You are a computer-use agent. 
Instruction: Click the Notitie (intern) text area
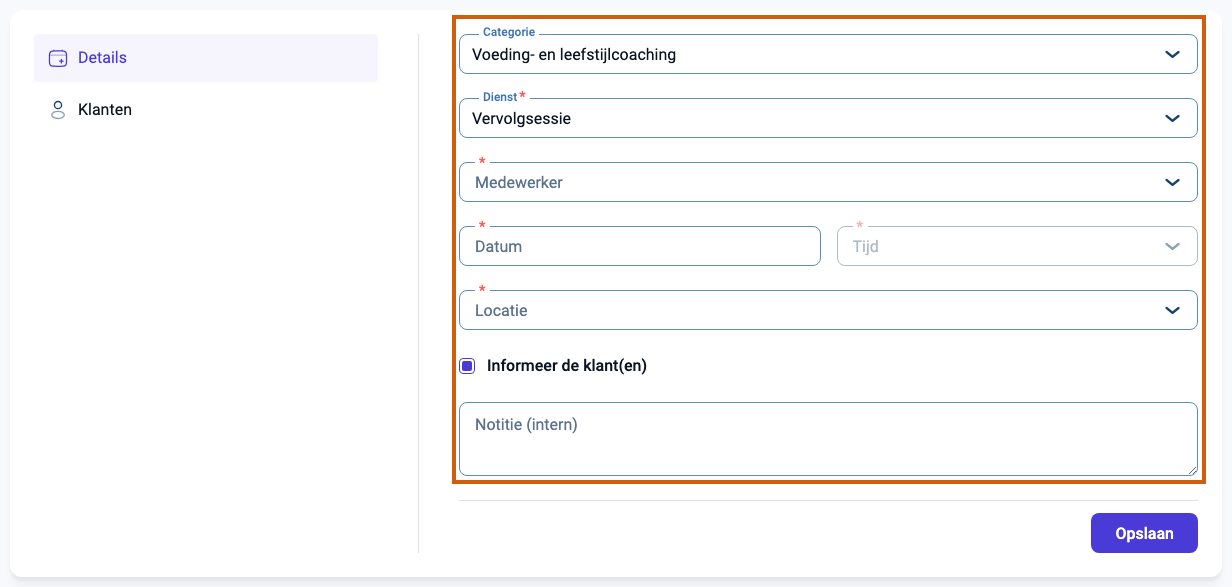[828, 439]
